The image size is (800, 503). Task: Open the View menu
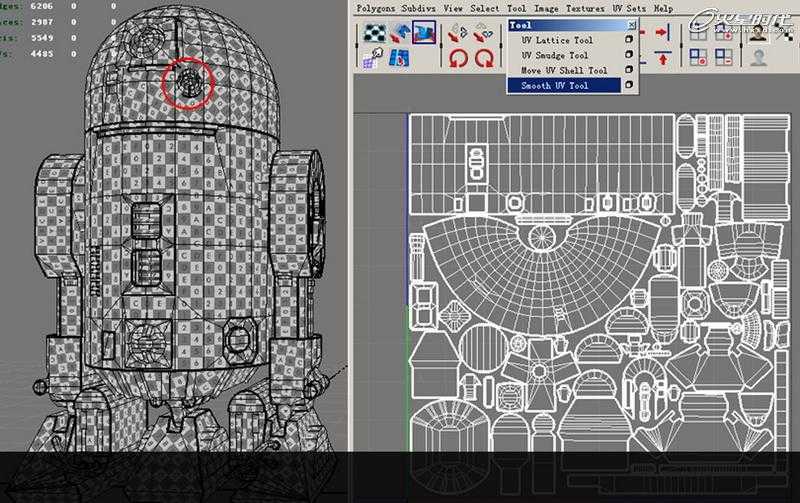pos(453,9)
